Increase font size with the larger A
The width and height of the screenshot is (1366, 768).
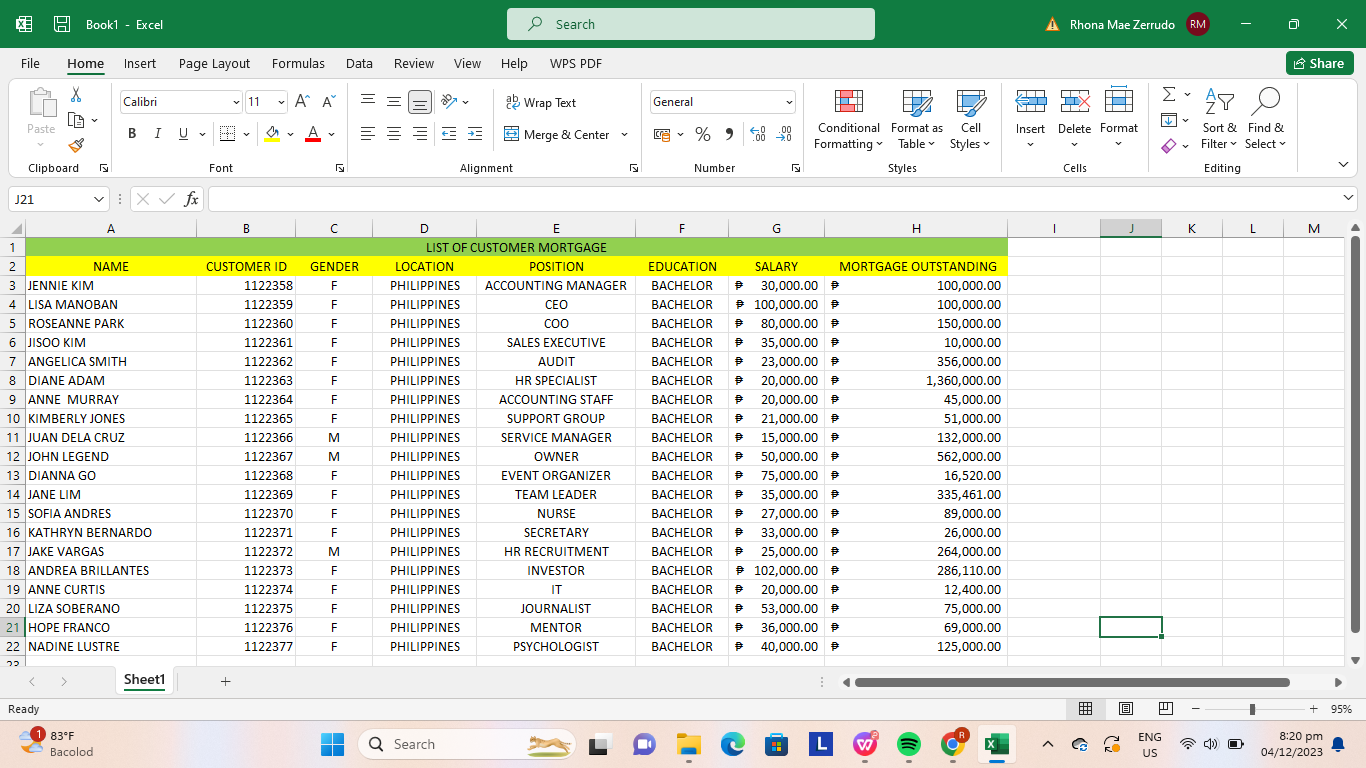(302, 102)
